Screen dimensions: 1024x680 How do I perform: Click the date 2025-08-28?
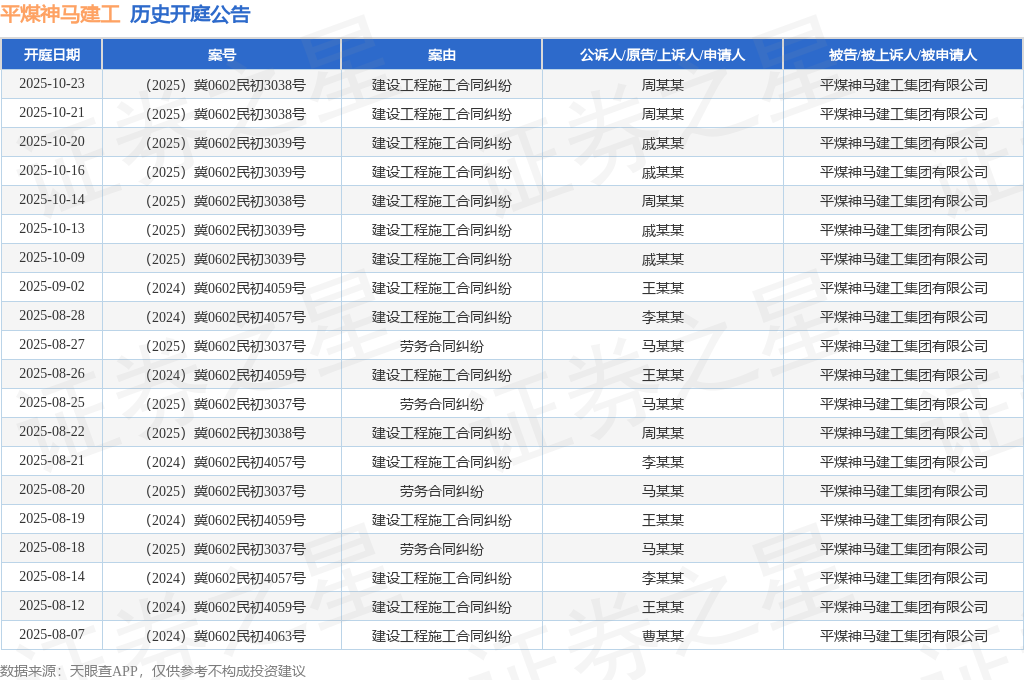point(52,316)
